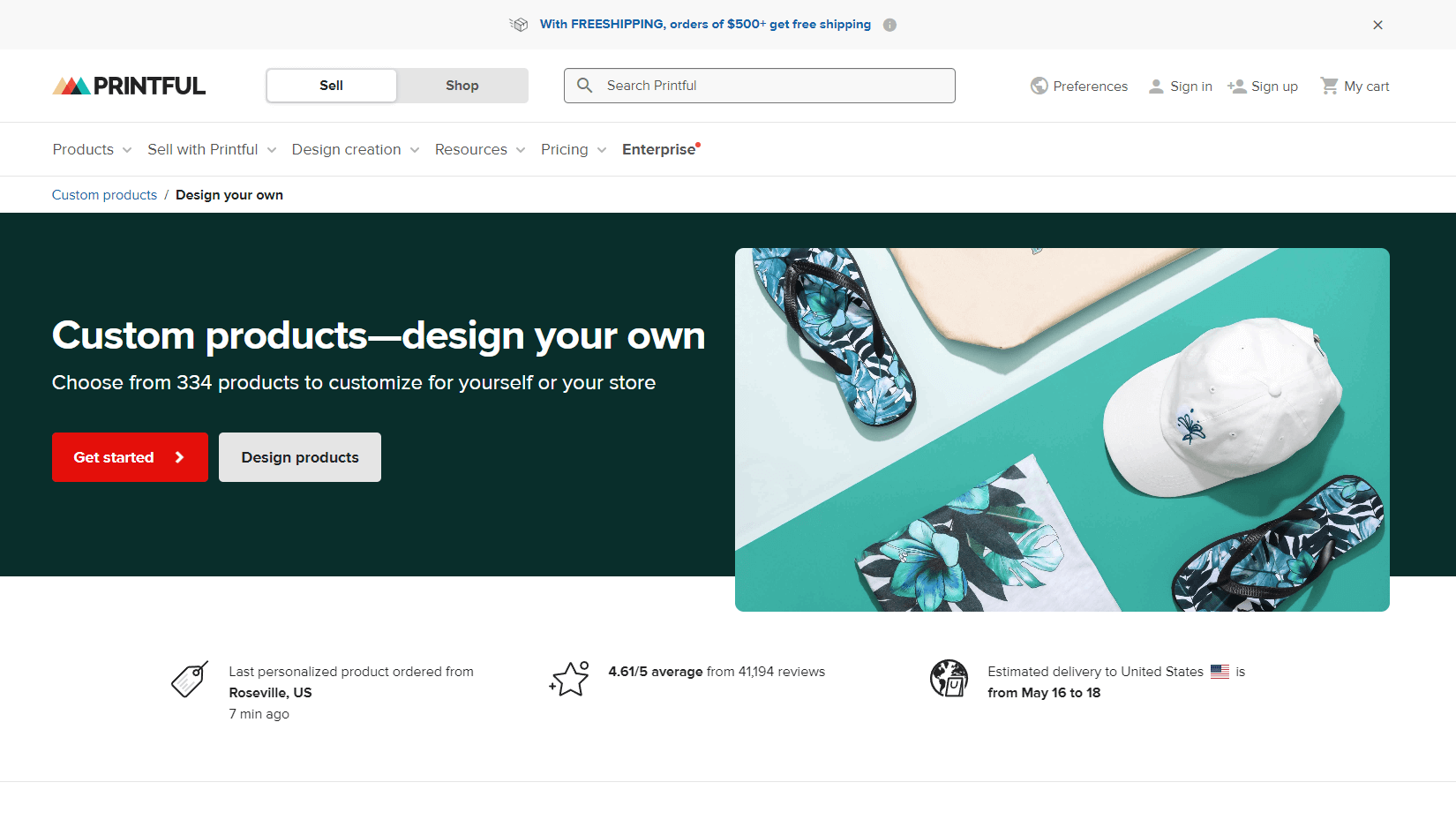Dismiss the free shipping banner
Screen dimensions: 1456x820
click(1377, 25)
